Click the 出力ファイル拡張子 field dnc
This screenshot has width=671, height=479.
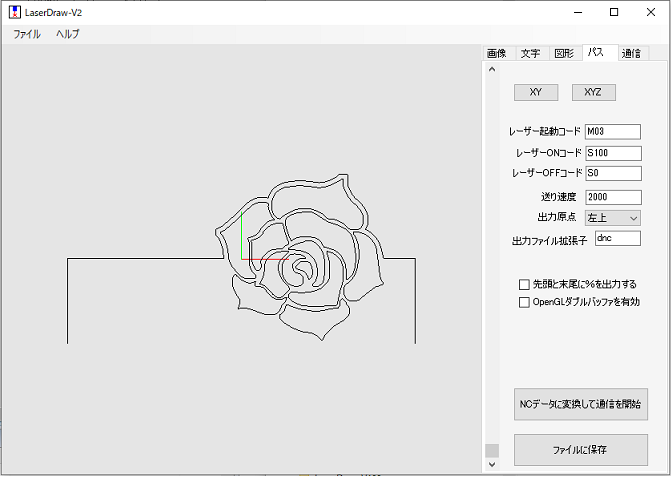(x=618, y=238)
